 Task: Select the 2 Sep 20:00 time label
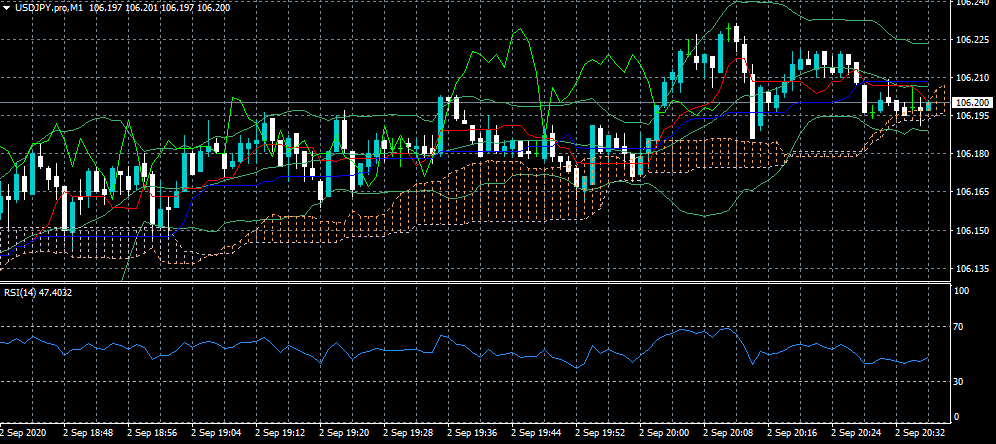tap(664, 432)
